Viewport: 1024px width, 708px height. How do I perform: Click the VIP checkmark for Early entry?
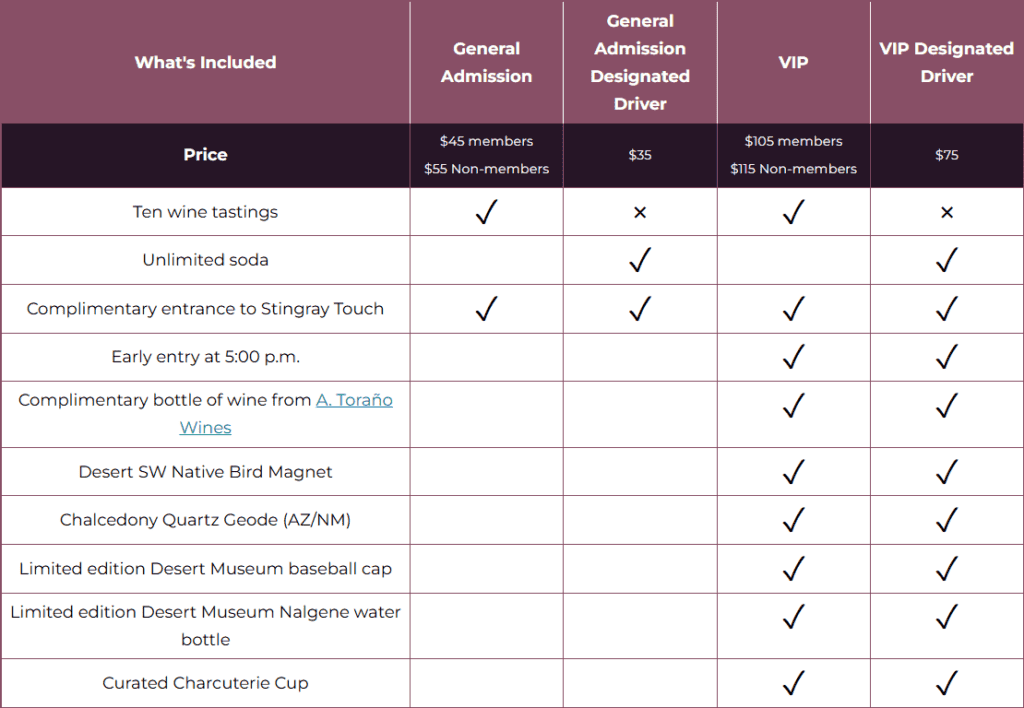pos(793,357)
